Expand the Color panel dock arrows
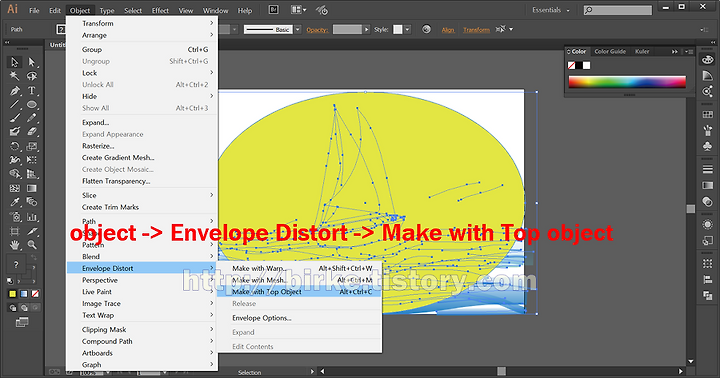The width and height of the screenshot is (720, 378). click(675, 51)
